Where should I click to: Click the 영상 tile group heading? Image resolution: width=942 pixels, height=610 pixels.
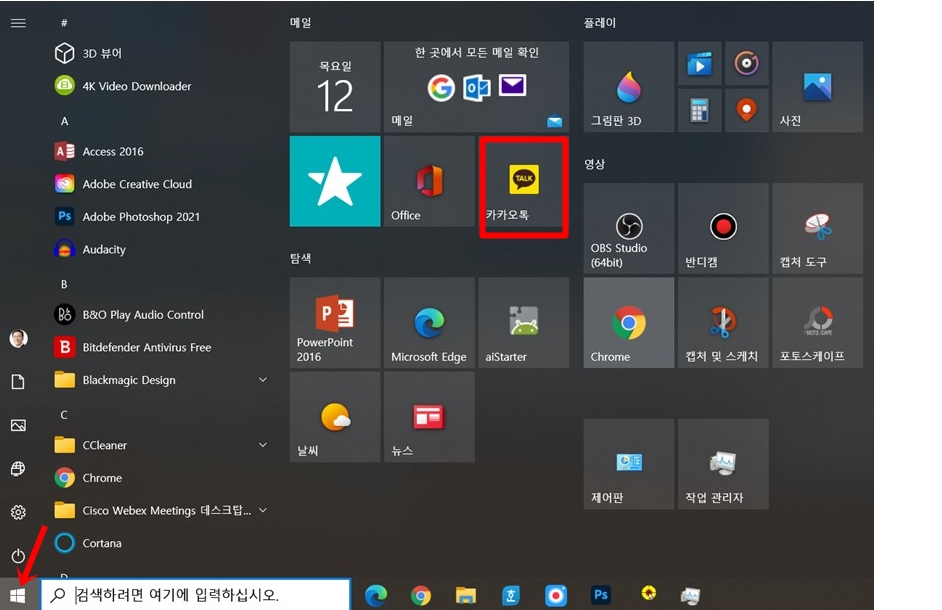click(594, 164)
